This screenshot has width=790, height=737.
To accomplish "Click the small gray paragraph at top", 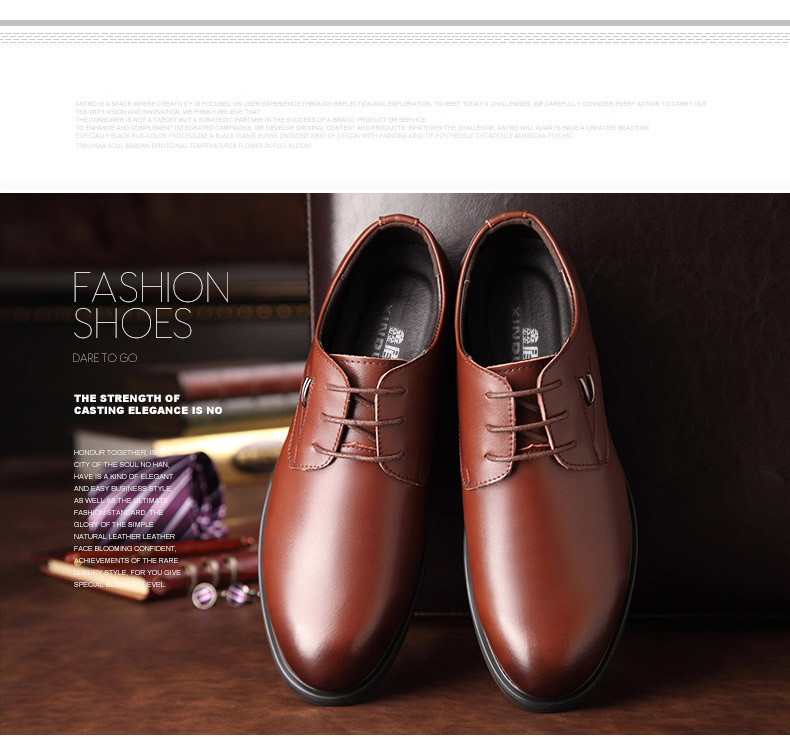I will 390,124.
